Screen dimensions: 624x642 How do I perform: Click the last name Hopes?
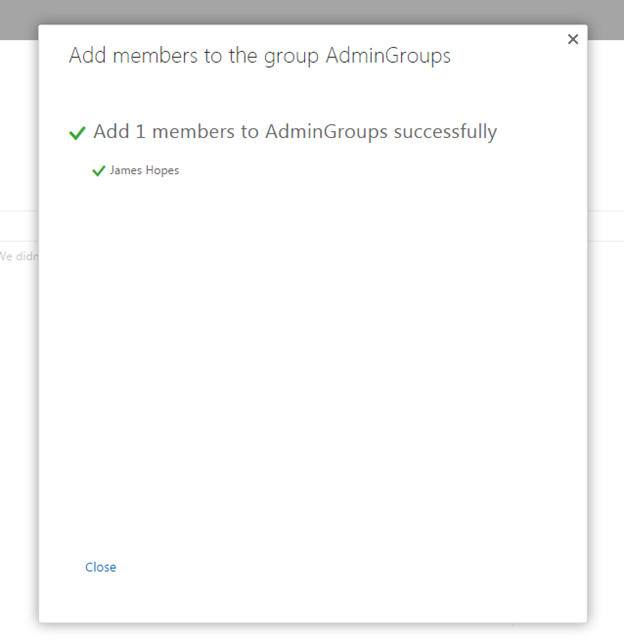(x=162, y=171)
